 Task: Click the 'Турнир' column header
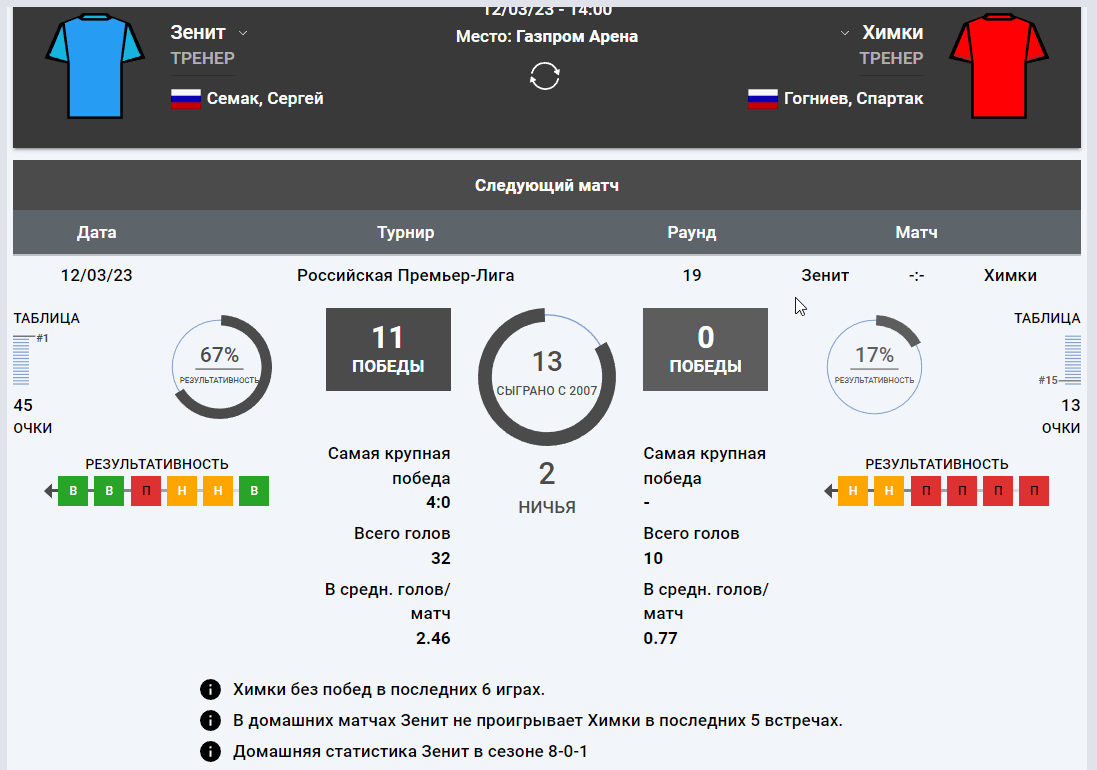[405, 233]
